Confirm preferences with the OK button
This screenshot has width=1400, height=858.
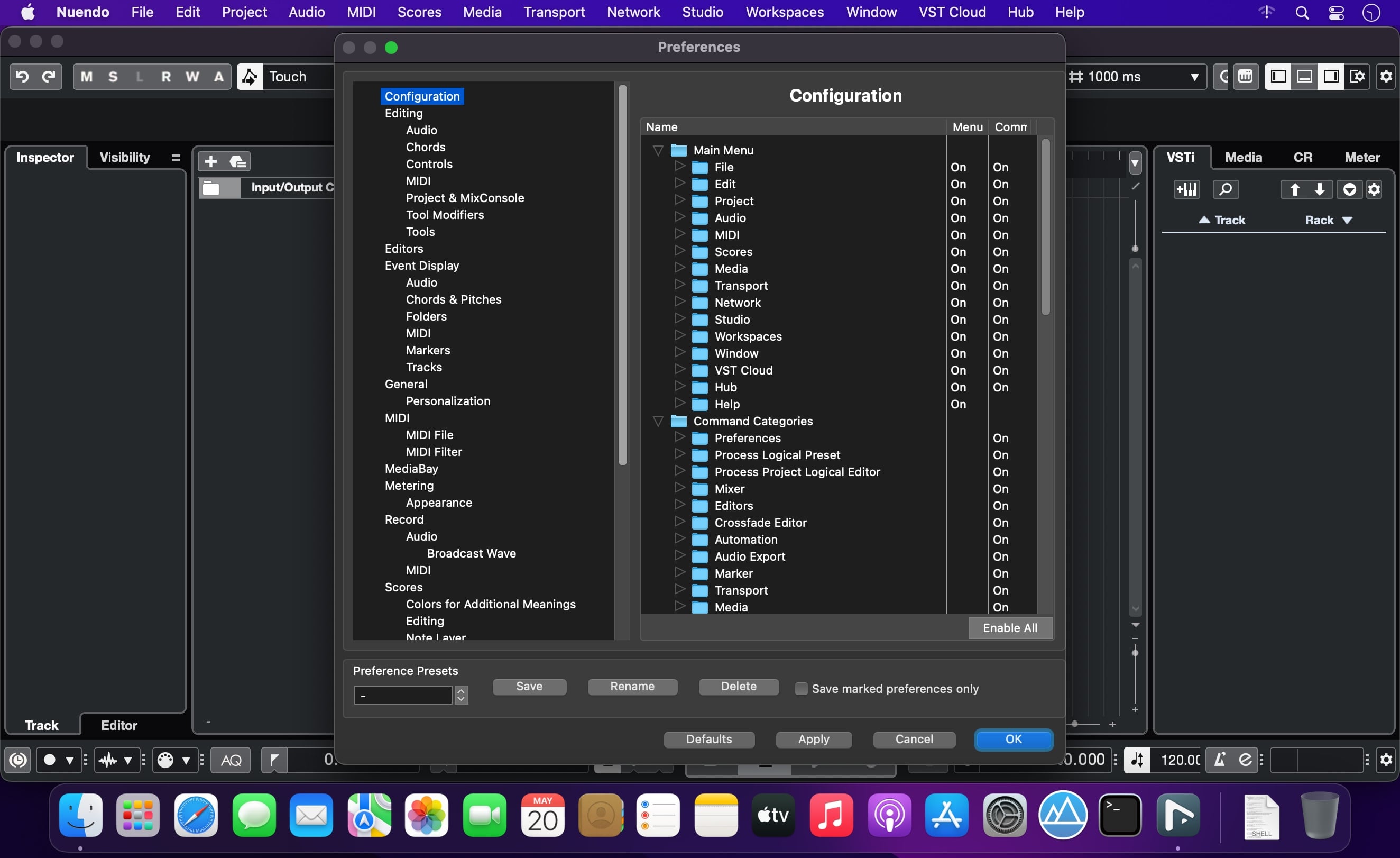click(1013, 739)
